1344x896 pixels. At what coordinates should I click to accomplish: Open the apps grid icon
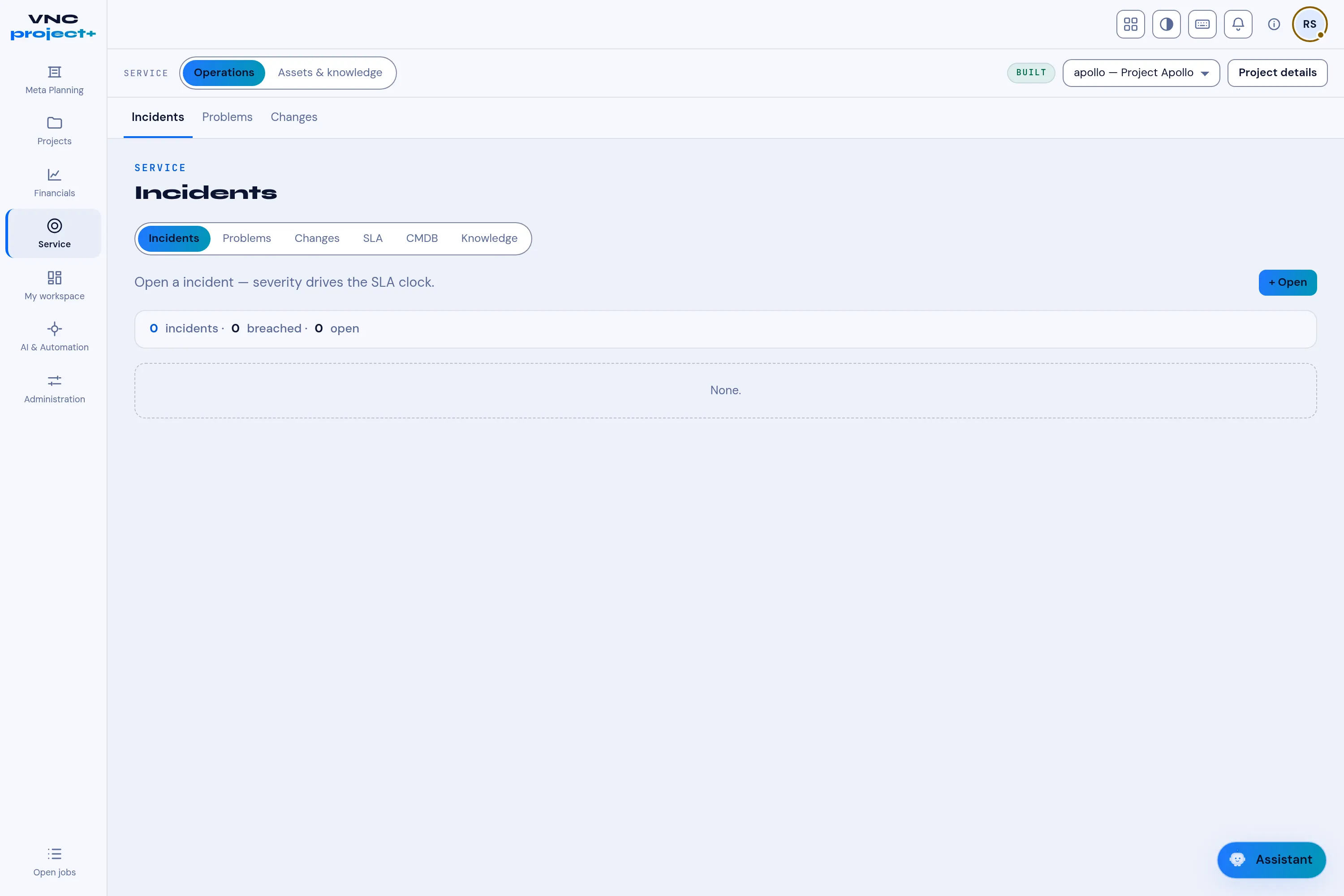tap(1130, 24)
